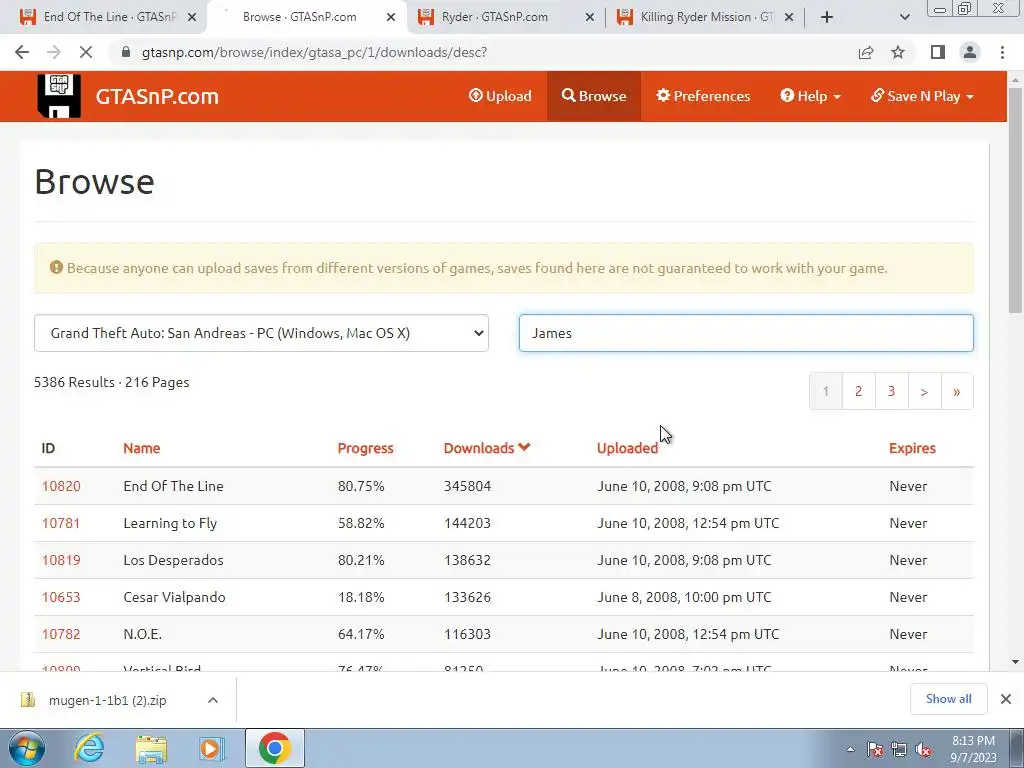Go to results page 2
The height and width of the screenshot is (768, 1024).
coord(858,391)
